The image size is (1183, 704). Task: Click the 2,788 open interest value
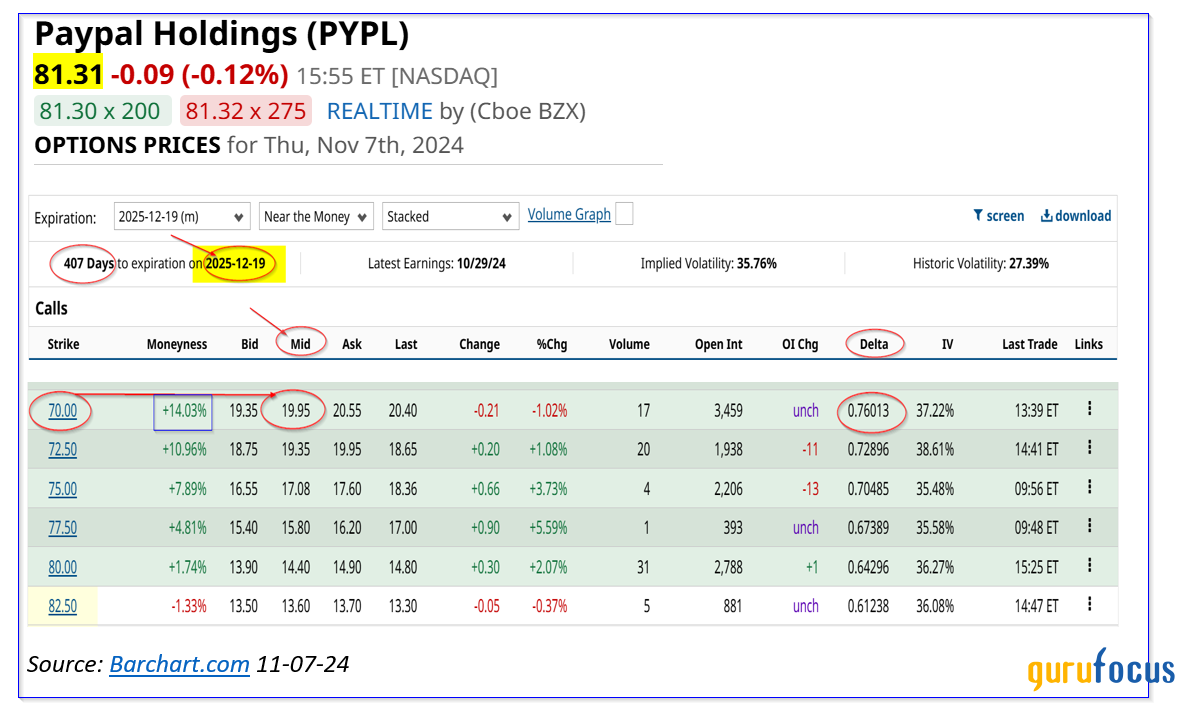(728, 567)
